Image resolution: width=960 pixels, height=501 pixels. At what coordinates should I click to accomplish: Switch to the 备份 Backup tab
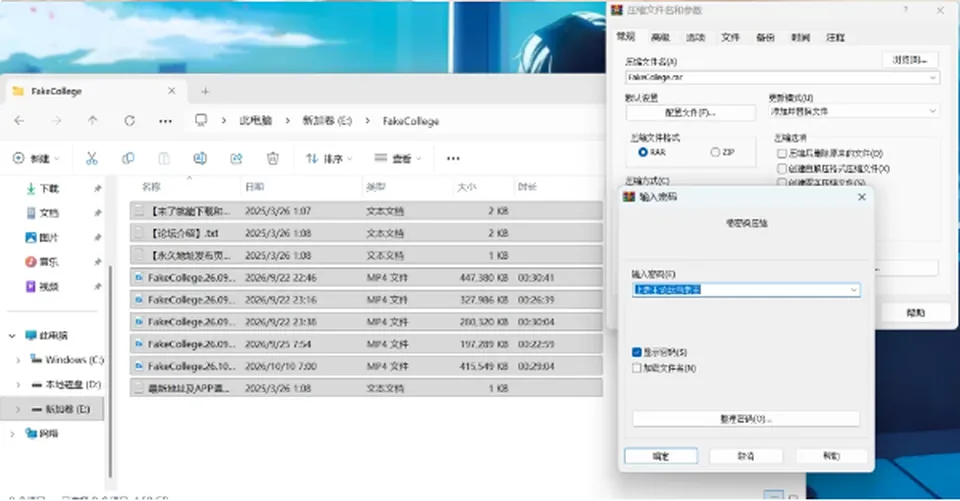click(x=765, y=37)
